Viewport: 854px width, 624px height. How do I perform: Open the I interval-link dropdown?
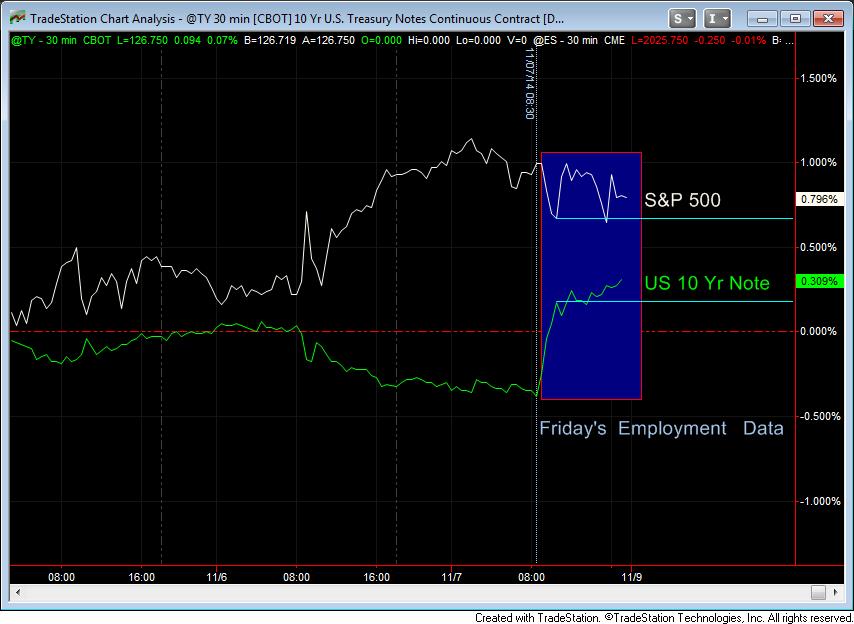[x=716, y=19]
